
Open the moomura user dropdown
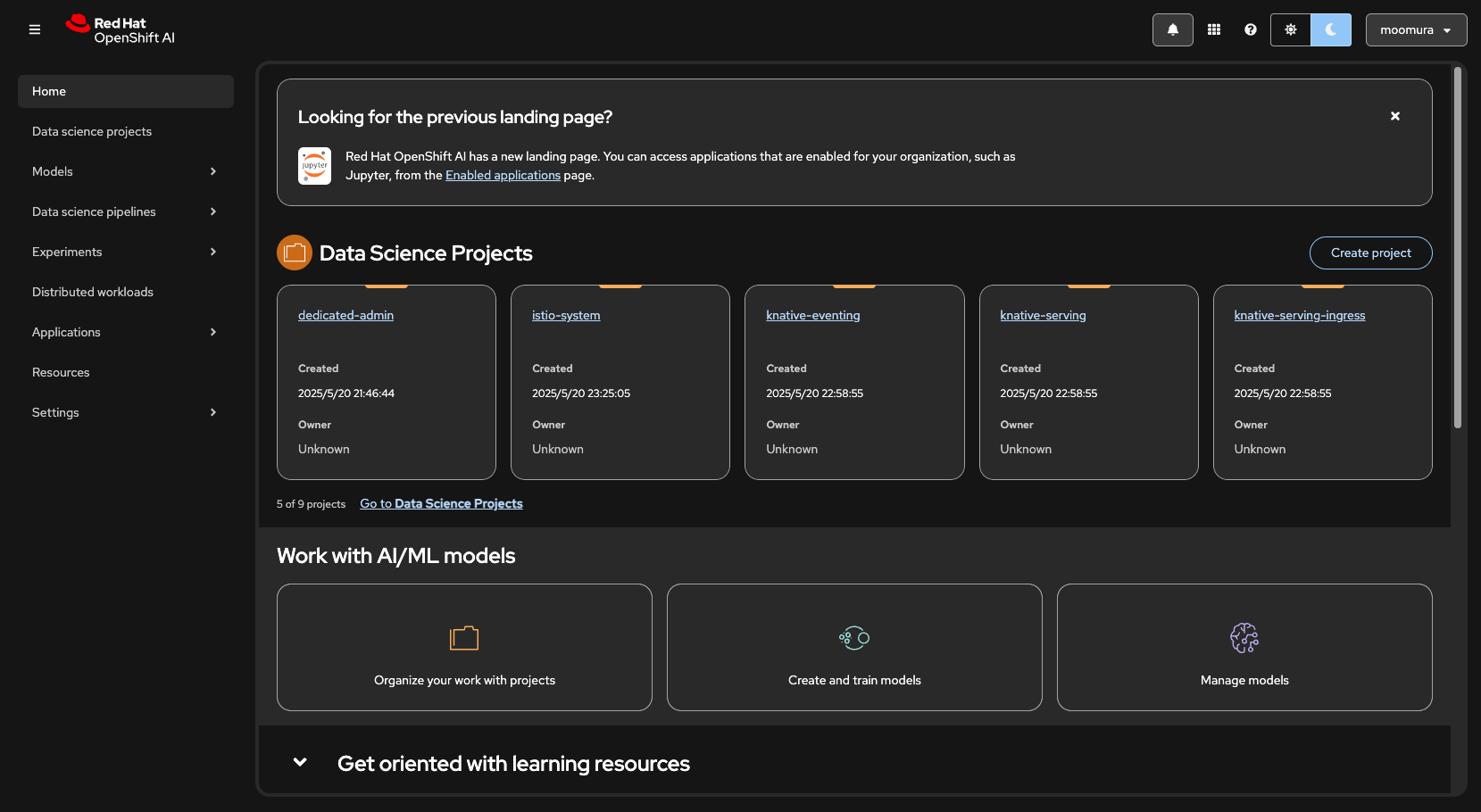click(1415, 29)
